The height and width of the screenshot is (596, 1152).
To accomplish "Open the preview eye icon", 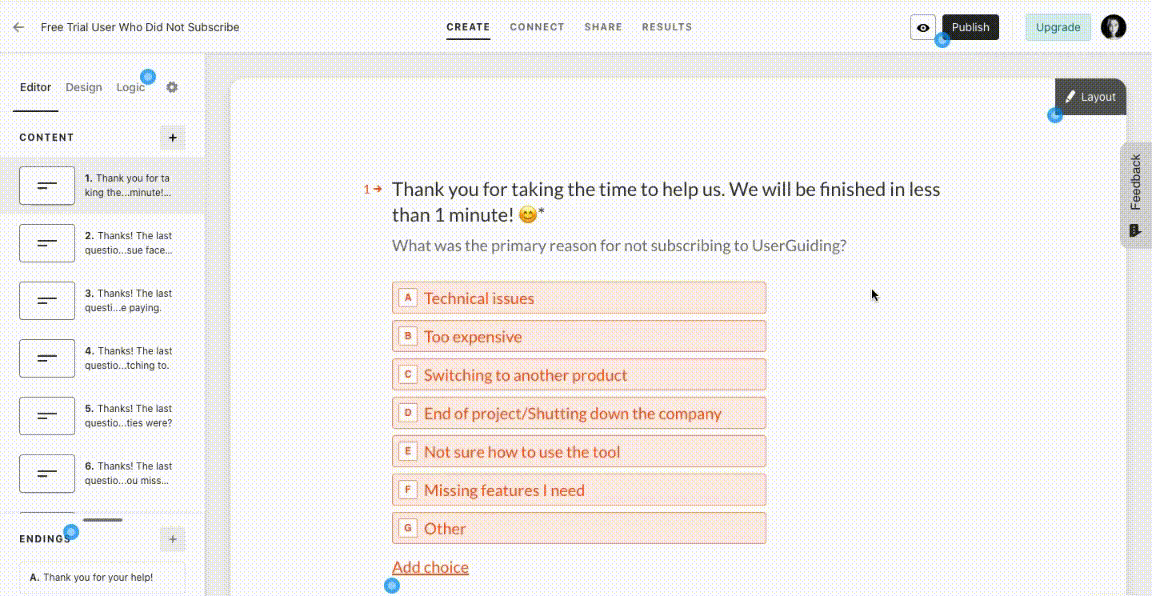I will click(x=923, y=28).
